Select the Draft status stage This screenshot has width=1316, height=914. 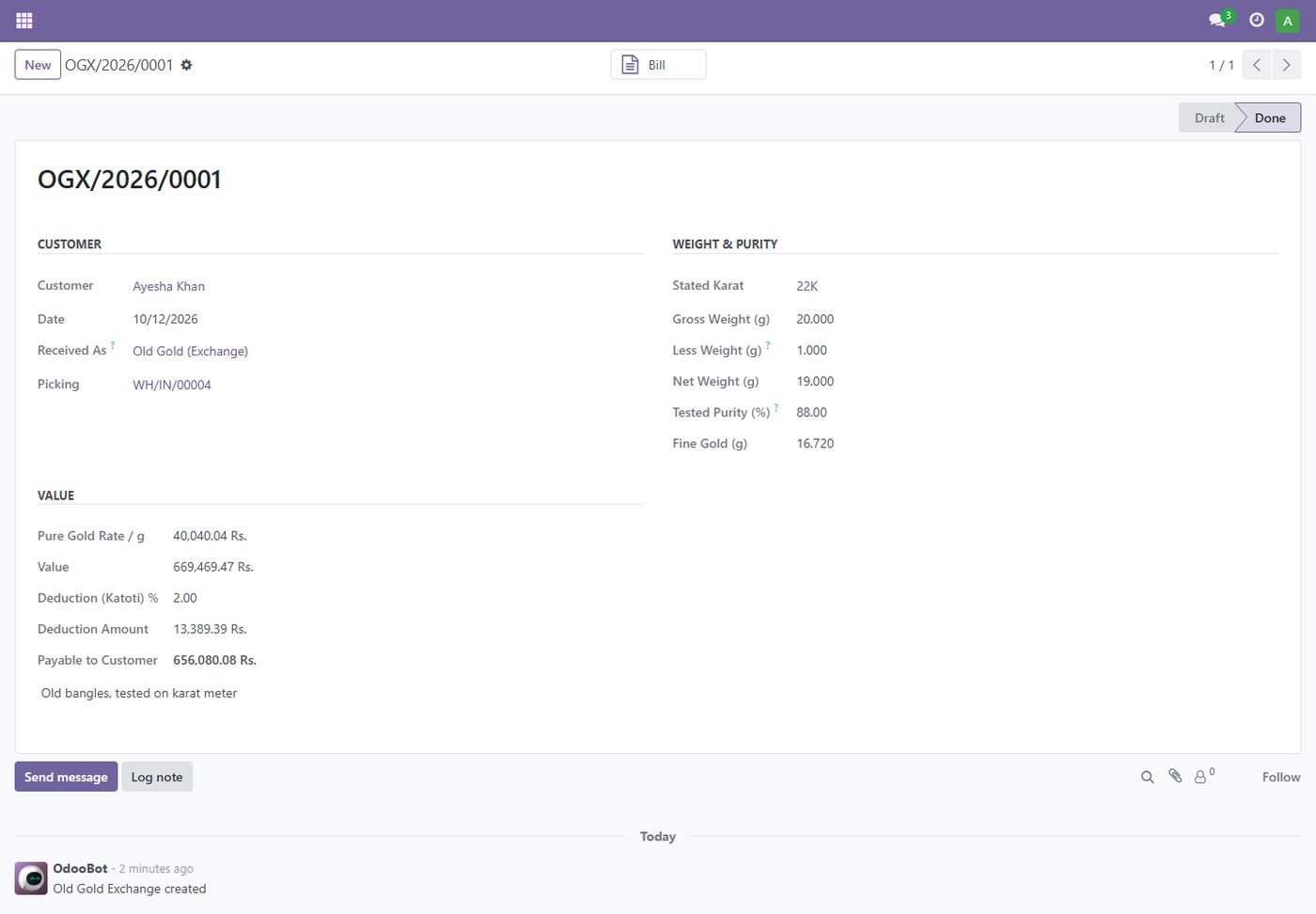point(1209,118)
